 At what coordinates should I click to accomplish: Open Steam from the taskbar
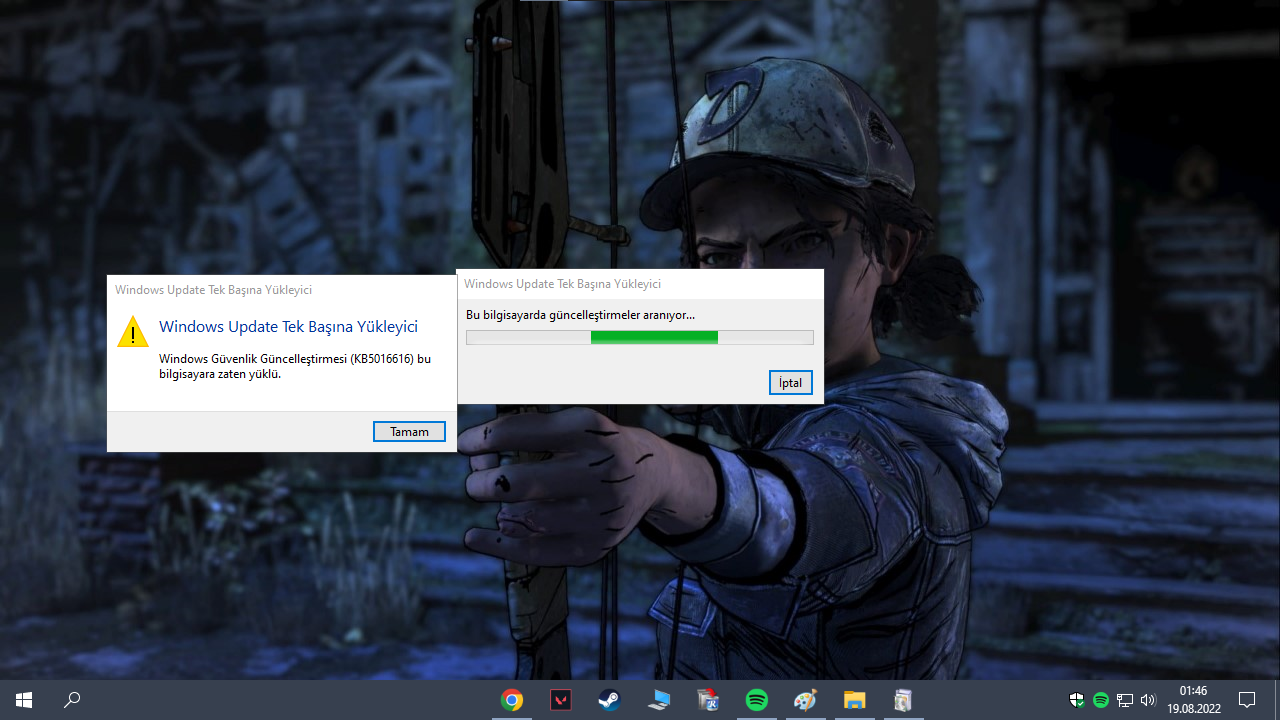610,700
